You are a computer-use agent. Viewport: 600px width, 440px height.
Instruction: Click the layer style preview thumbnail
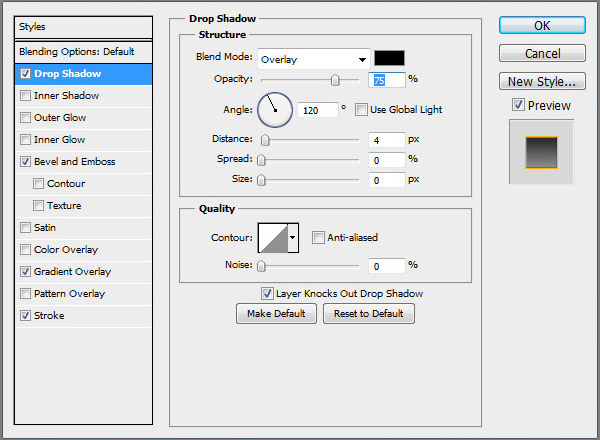click(541, 151)
